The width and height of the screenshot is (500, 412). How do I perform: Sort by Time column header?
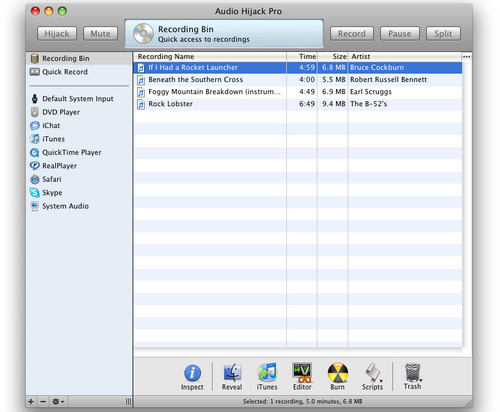click(x=302, y=56)
